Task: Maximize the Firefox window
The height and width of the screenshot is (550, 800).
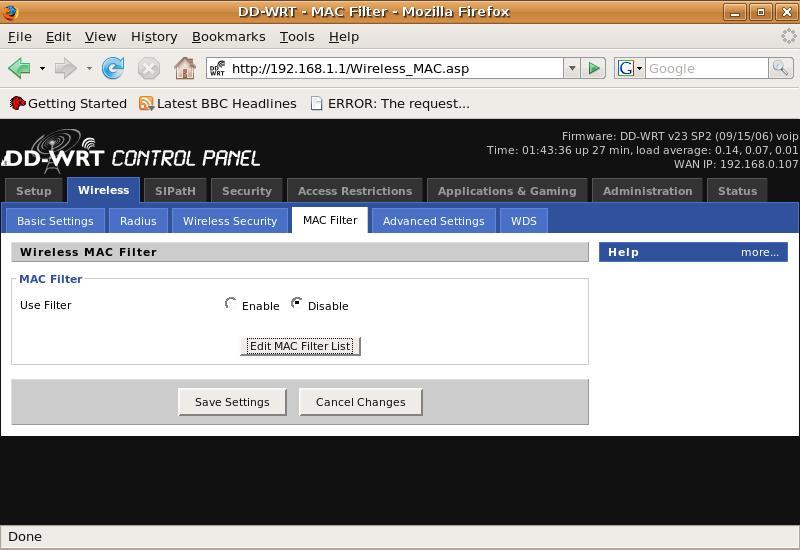Action: point(761,12)
